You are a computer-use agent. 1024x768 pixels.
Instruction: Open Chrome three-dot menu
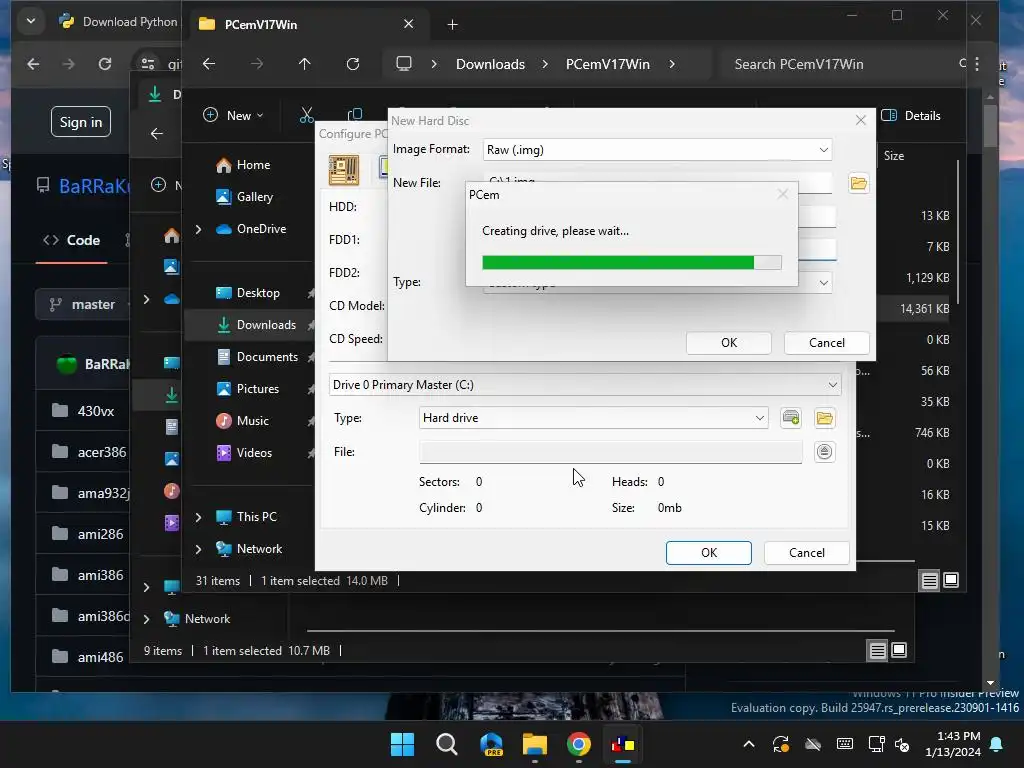point(977,64)
